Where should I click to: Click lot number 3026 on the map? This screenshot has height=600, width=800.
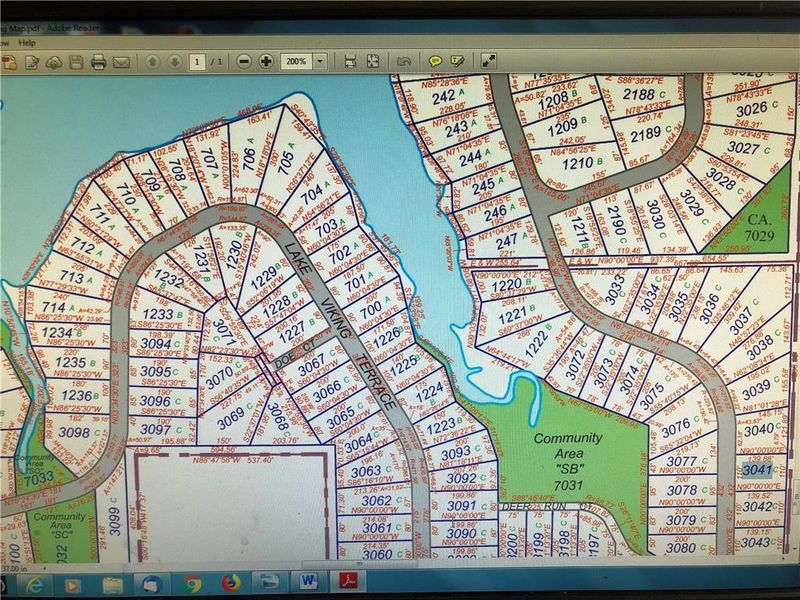click(751, 109)
